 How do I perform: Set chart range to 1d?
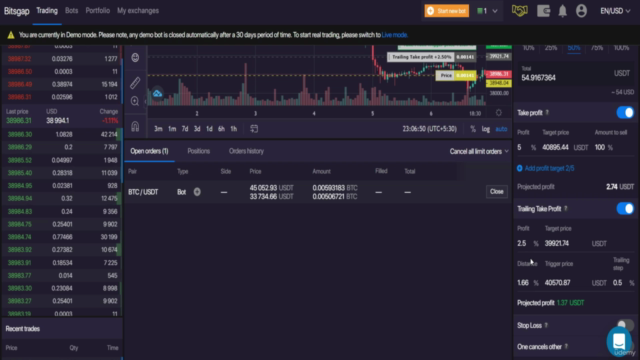pos(209,129)
